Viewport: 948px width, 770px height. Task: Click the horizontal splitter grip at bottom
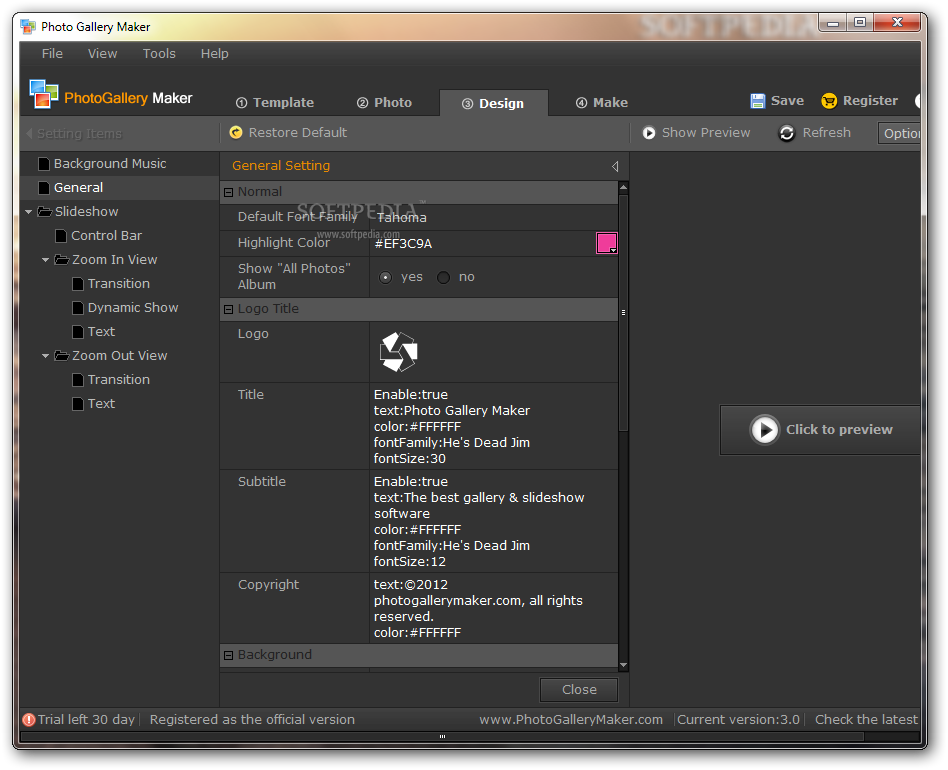442,737
